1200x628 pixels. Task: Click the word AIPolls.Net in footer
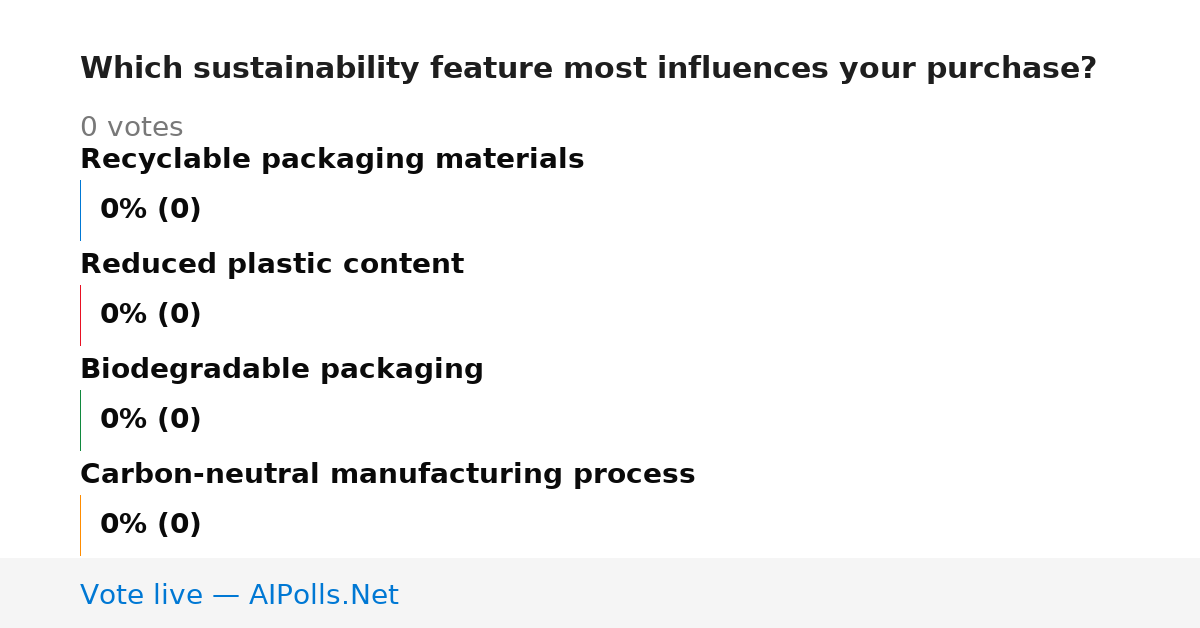324,595
